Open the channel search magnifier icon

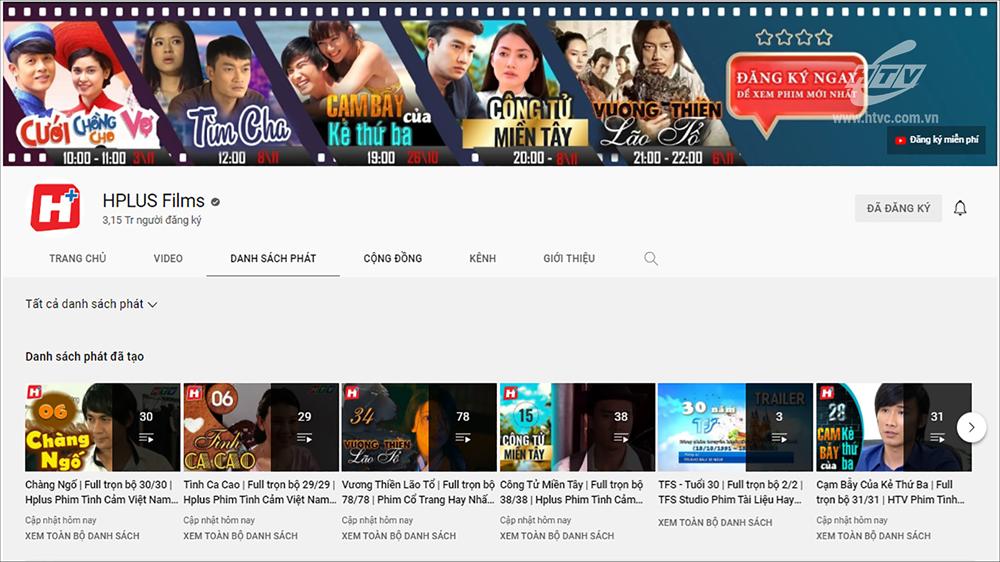click(651, 258)
